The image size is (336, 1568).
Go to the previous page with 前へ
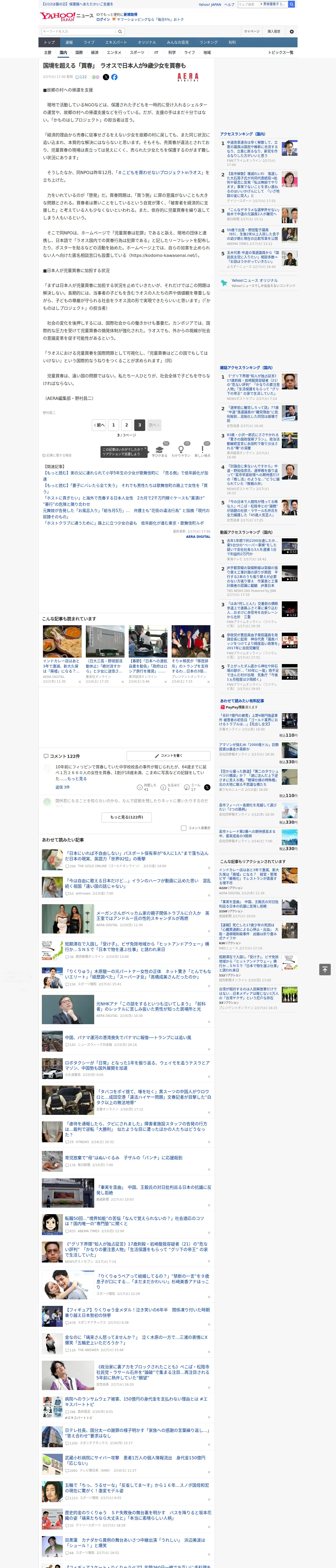(99, 425)
